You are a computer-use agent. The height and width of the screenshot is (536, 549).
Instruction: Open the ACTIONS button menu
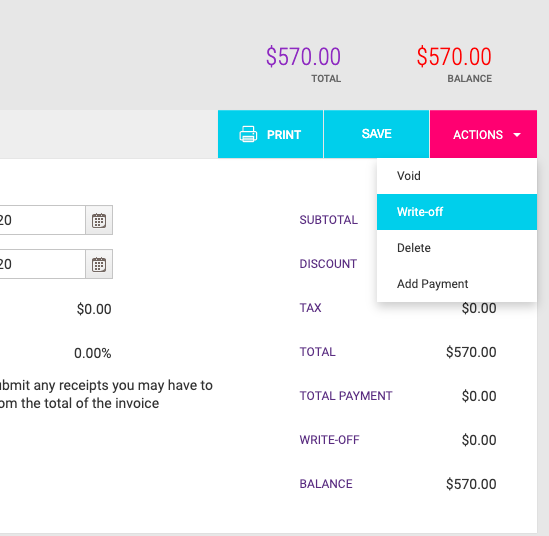click(x=483, y=134)
